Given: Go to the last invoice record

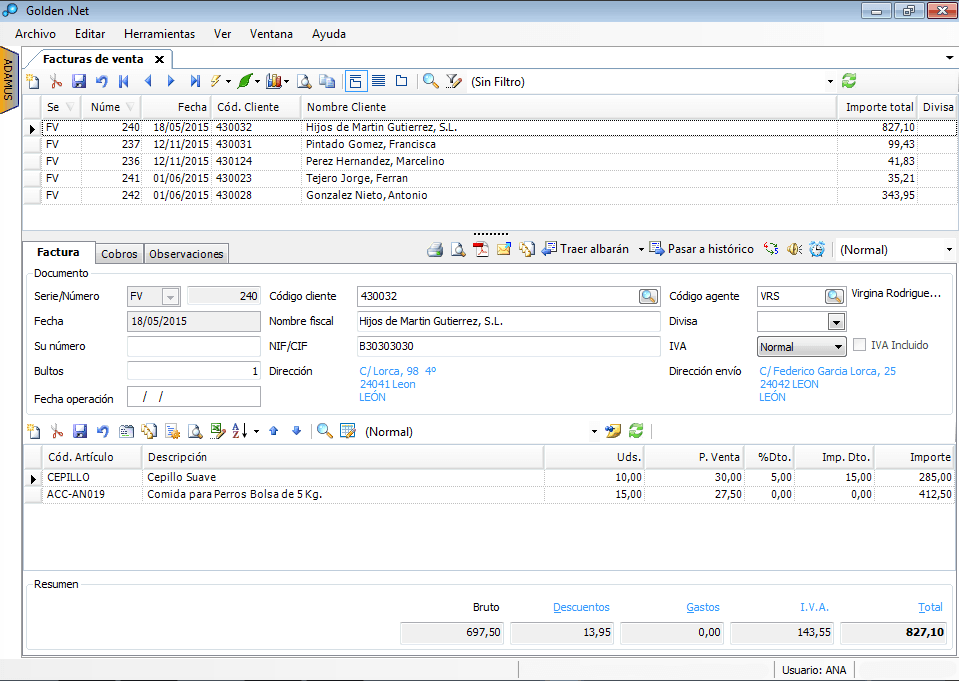Looking at the screenshot, I should click(195, 81).
